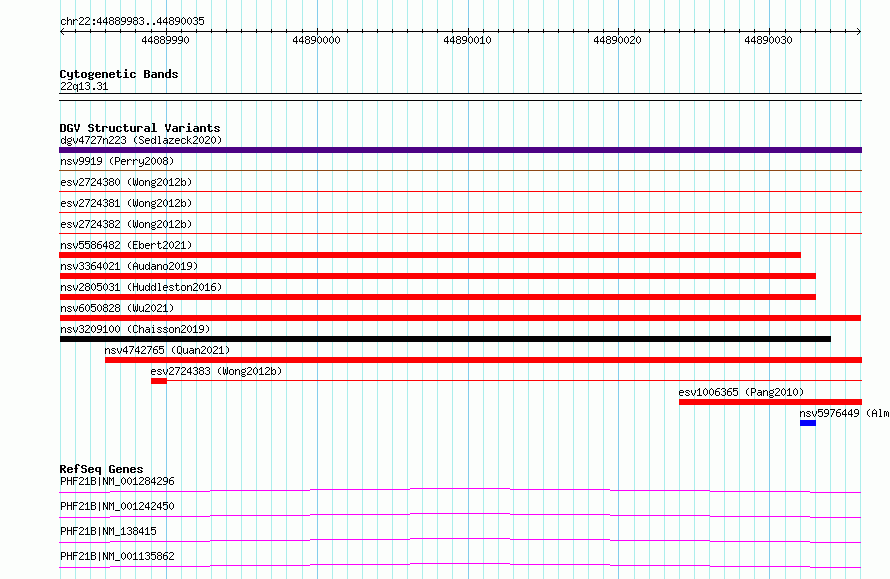Select the purple dgv4727n223 variant bar
Image resolution: width=890 pixels, height=579 pixels.
point(460,150)
